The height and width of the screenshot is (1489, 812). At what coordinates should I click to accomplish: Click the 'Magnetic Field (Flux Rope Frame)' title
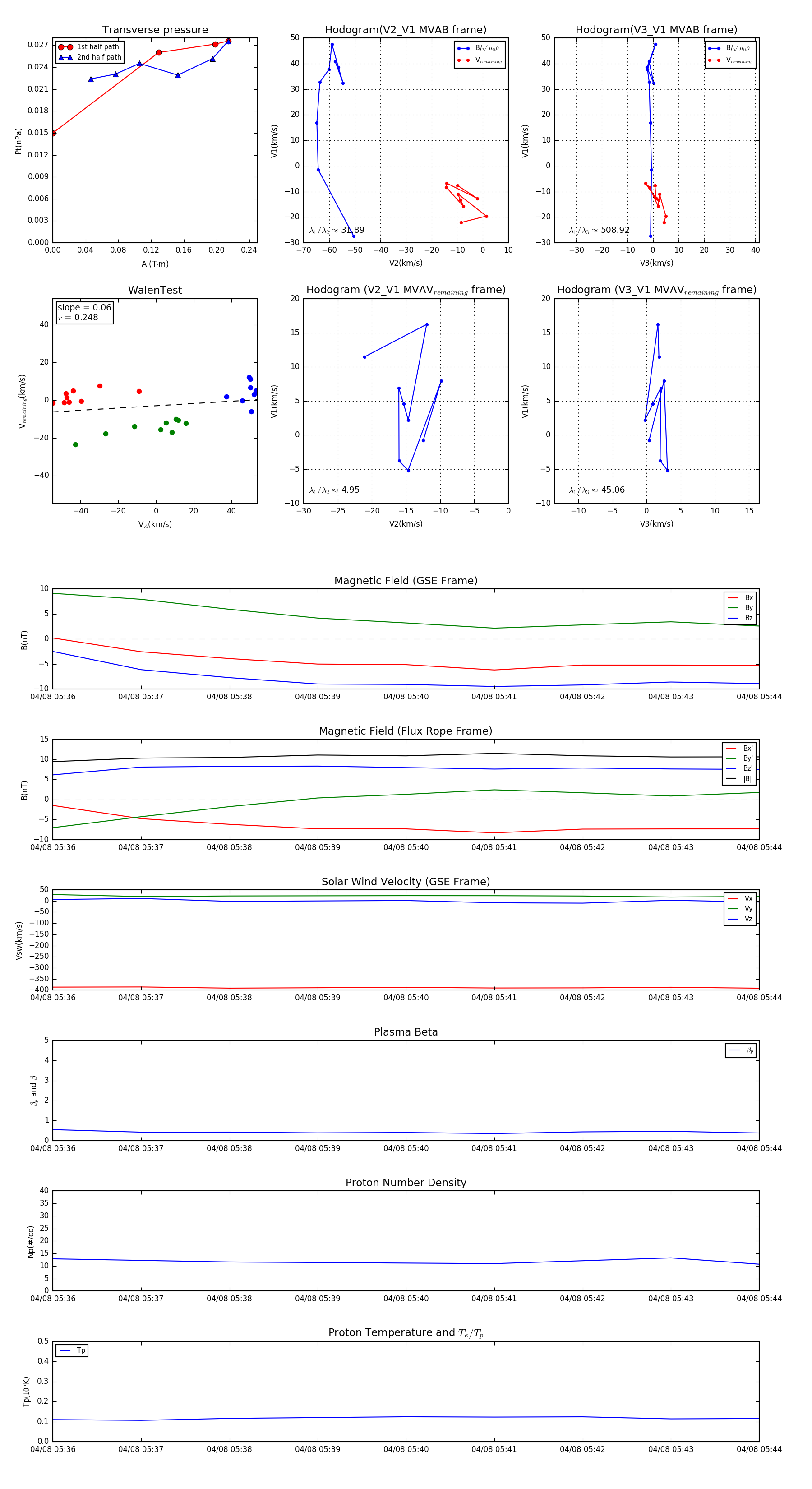406,731
